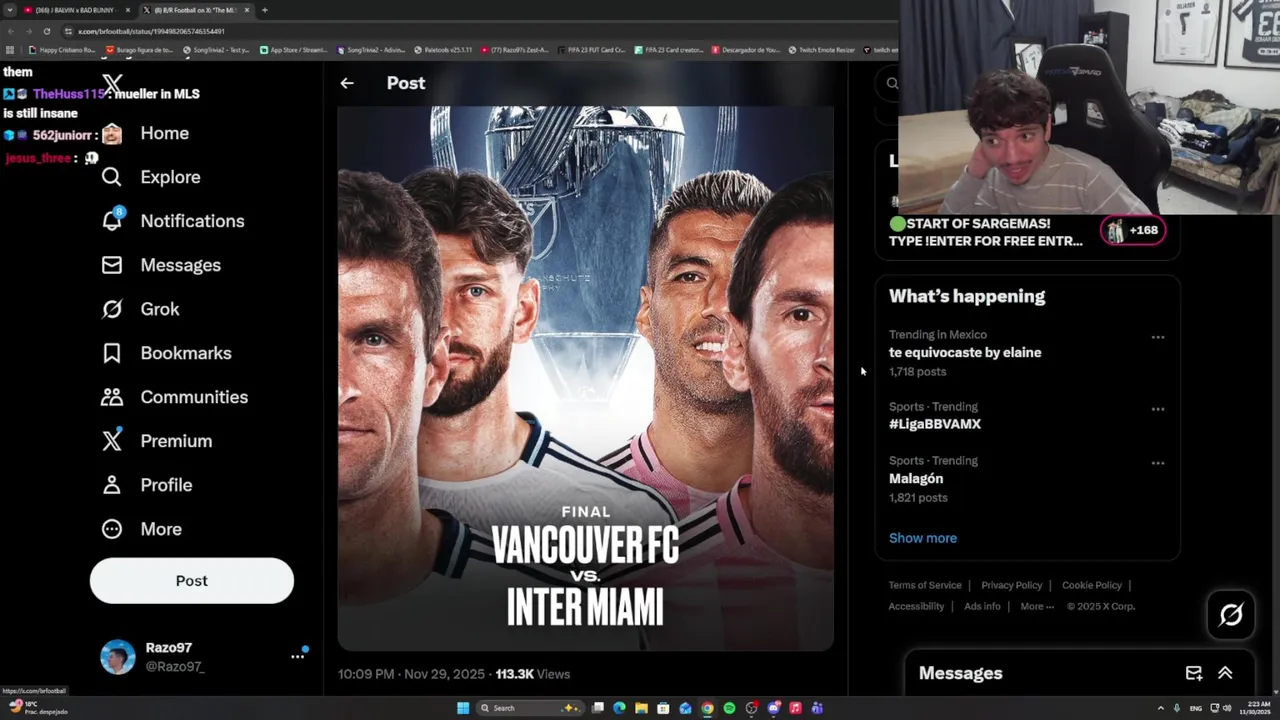Open Grok from the sidebar
The width and height of the screenshot is (1280, 720).
point(140,309)
